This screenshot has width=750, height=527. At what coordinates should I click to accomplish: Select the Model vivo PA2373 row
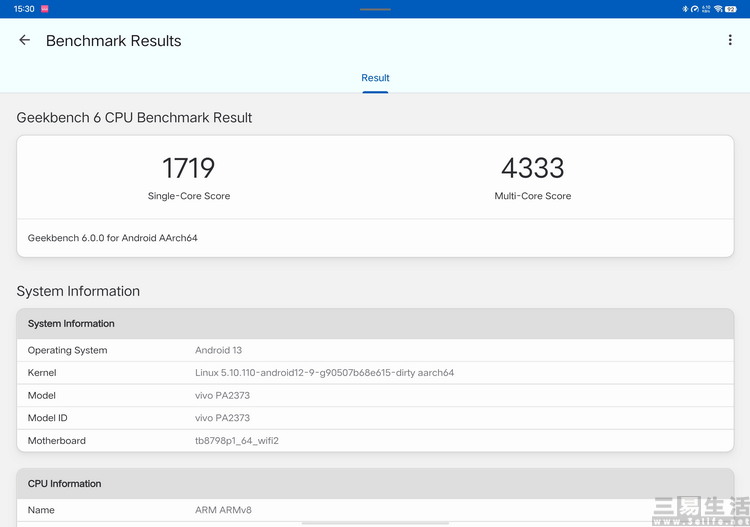[375, 395]
